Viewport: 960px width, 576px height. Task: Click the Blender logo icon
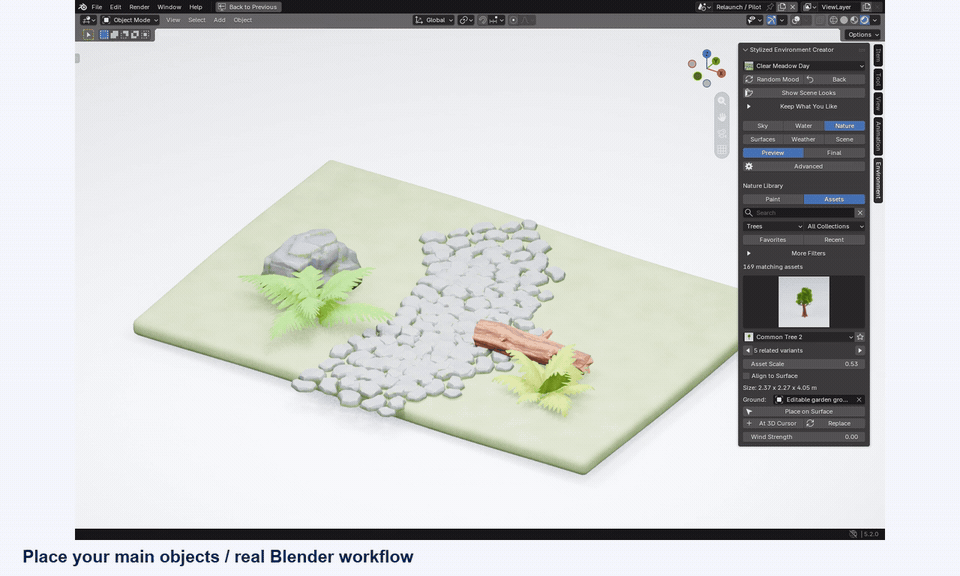tap(83, 7)
